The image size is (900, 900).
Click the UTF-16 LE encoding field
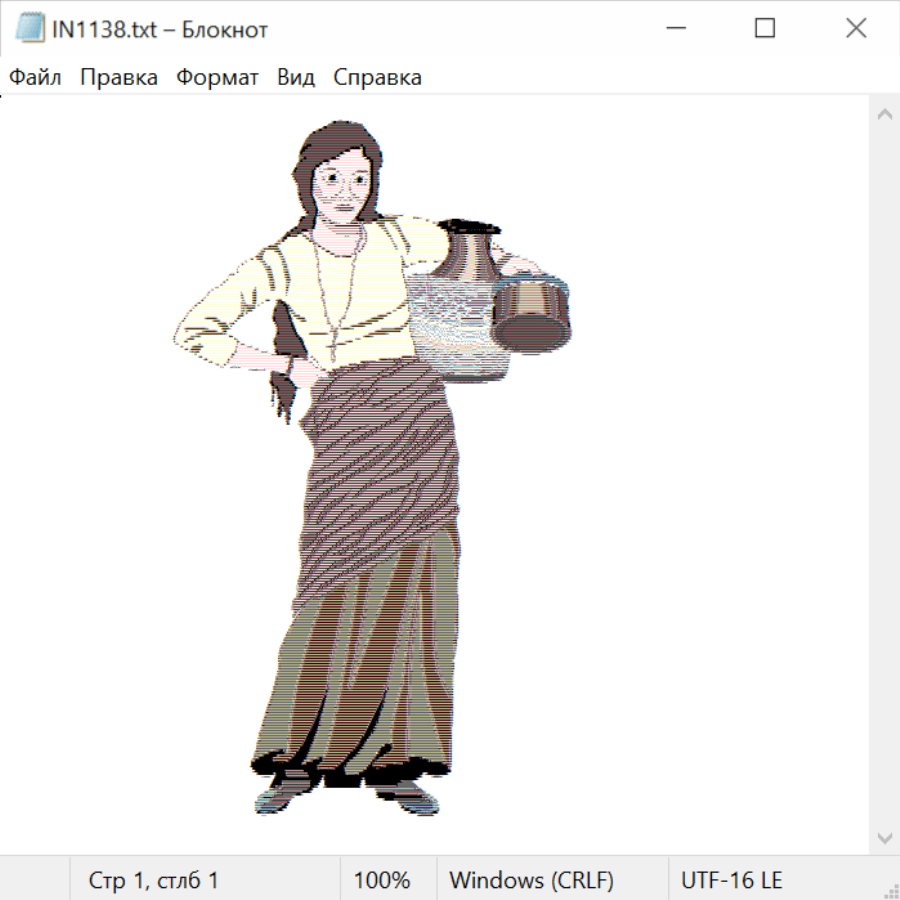click(x=731, y=880)
